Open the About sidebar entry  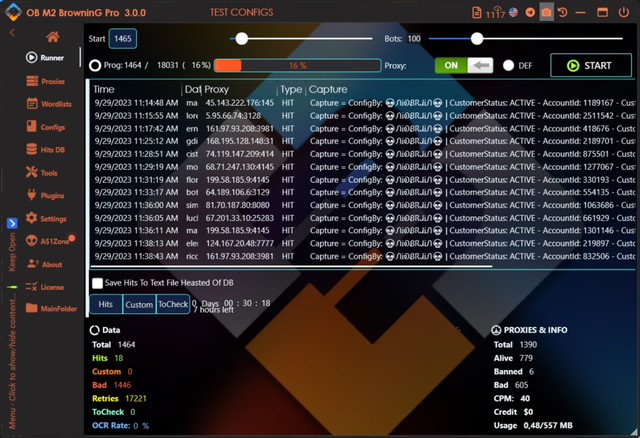click(x=44, y=264)
